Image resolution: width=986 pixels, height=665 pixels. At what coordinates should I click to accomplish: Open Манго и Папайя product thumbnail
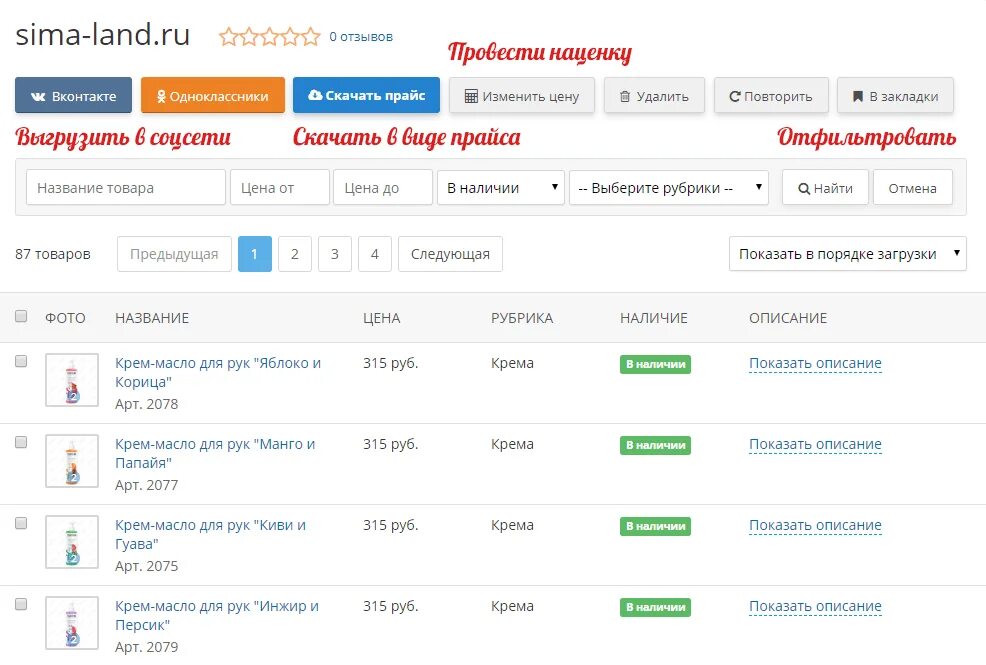(x=72, y=461)
